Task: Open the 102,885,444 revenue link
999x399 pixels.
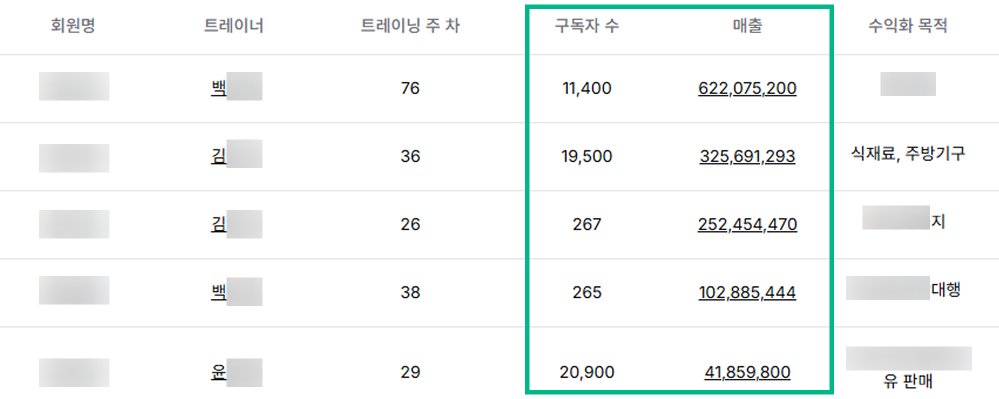Action: [x=747, y=293]
